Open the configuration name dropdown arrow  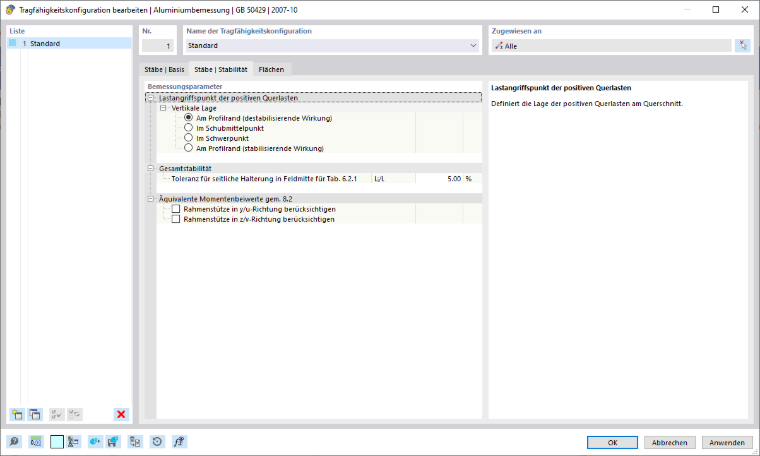click(x=473, y=46)
